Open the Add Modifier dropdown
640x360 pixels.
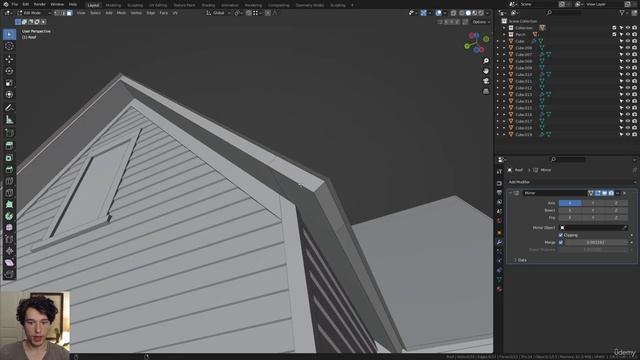571,182
